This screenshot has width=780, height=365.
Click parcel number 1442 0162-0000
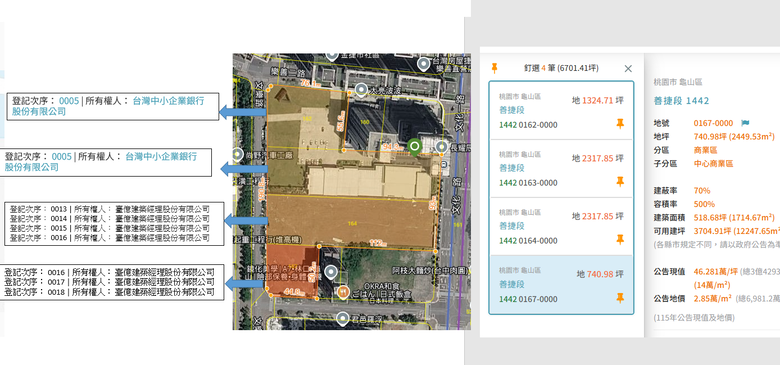point(528,125)
